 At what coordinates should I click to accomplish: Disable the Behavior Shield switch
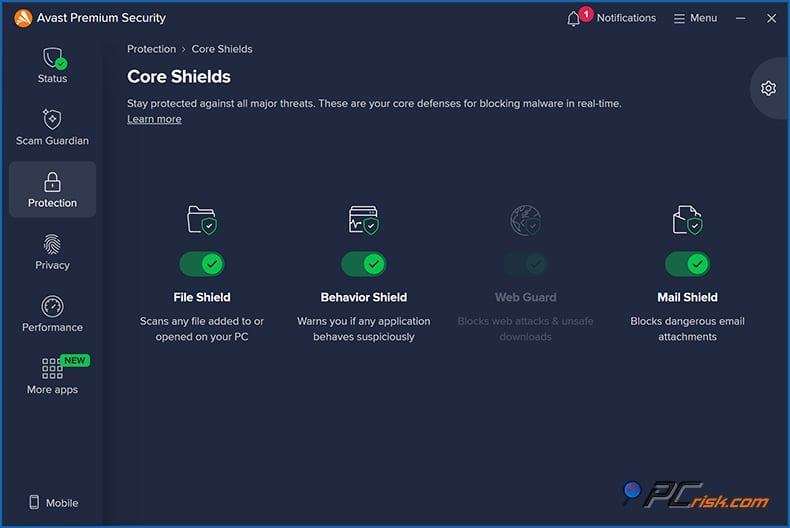(x=364, y=264)
